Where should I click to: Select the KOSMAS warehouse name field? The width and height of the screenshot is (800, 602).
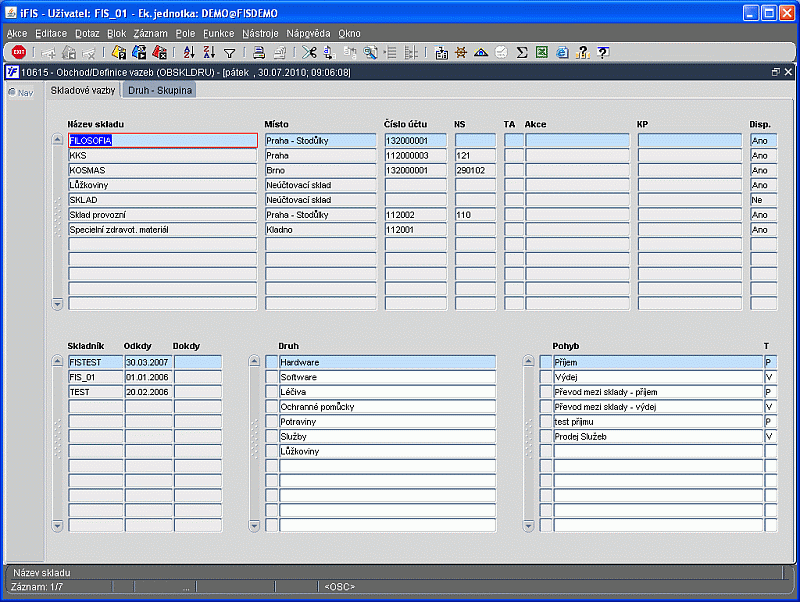(x=162, y=170)
